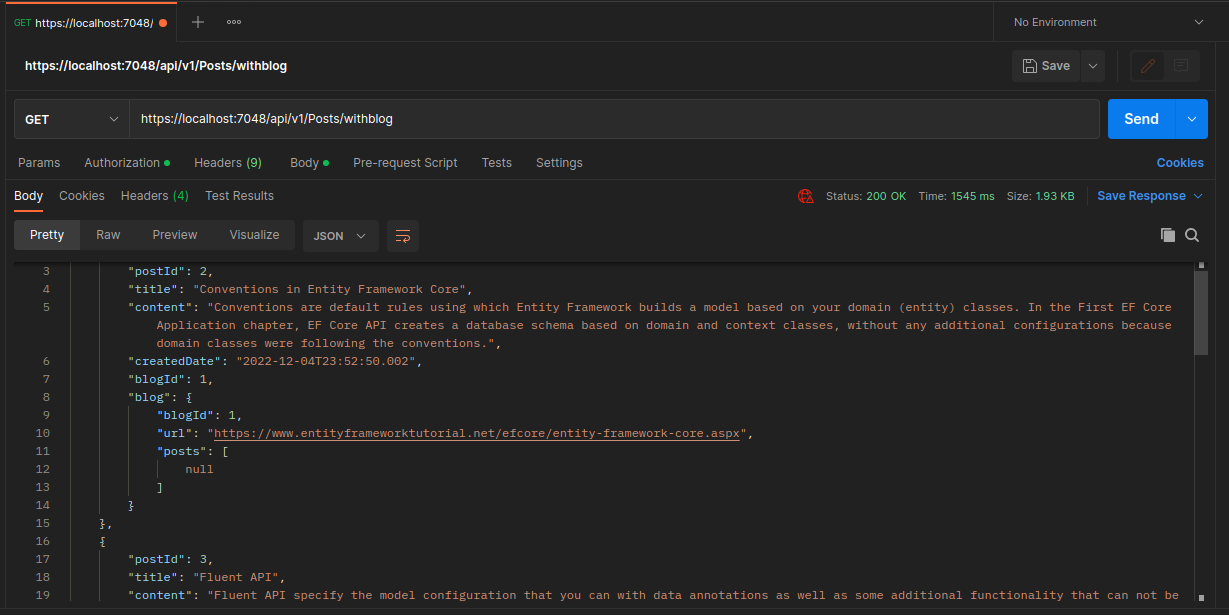This screenshot has width=1229, height=615.
Task: Open the response Headers (4) tab
Action: (155, 196)
